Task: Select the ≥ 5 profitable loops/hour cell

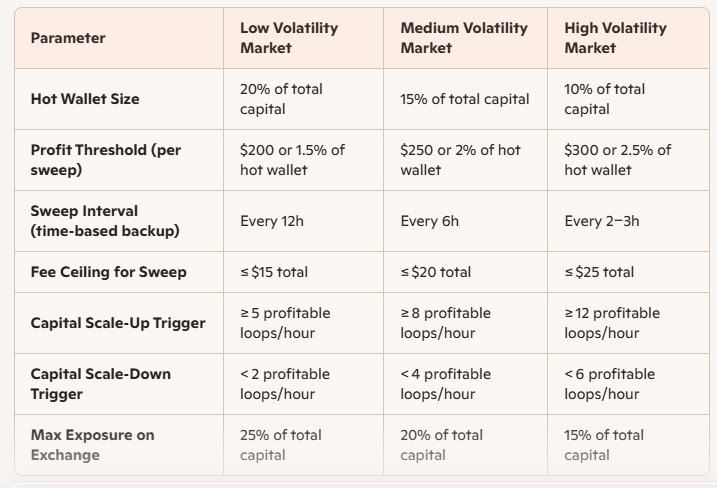Action: coord(285,323)
